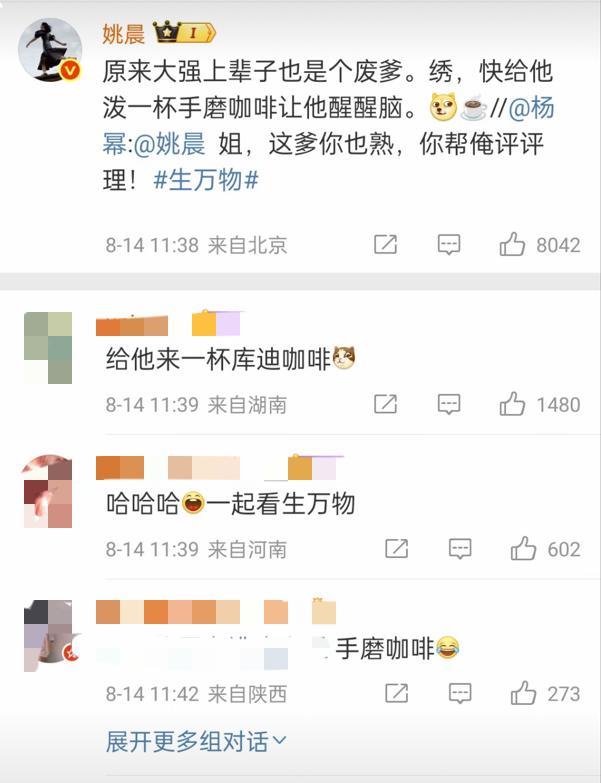This screenshot has width=601, height=783.
Task: Tap the crown membership badge beside 姚晨
Action: click(184, 33)
